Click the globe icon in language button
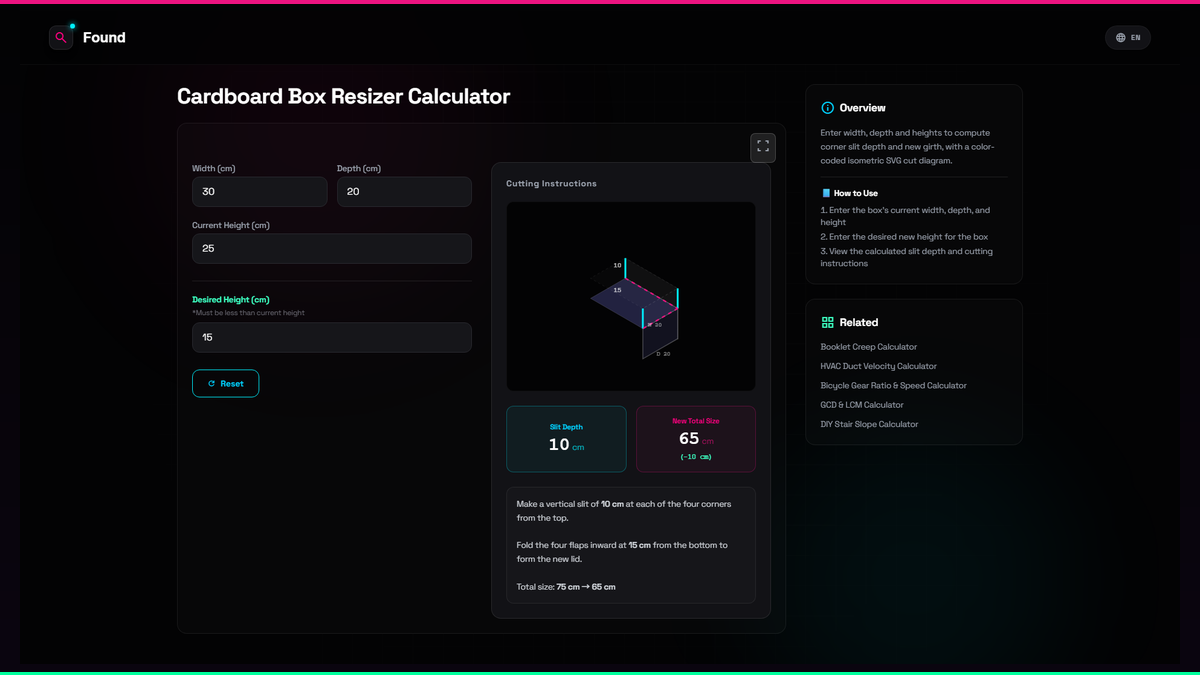Image resolution: width=1200 pixels, height=675 pixels. [x=1121, y=38]
